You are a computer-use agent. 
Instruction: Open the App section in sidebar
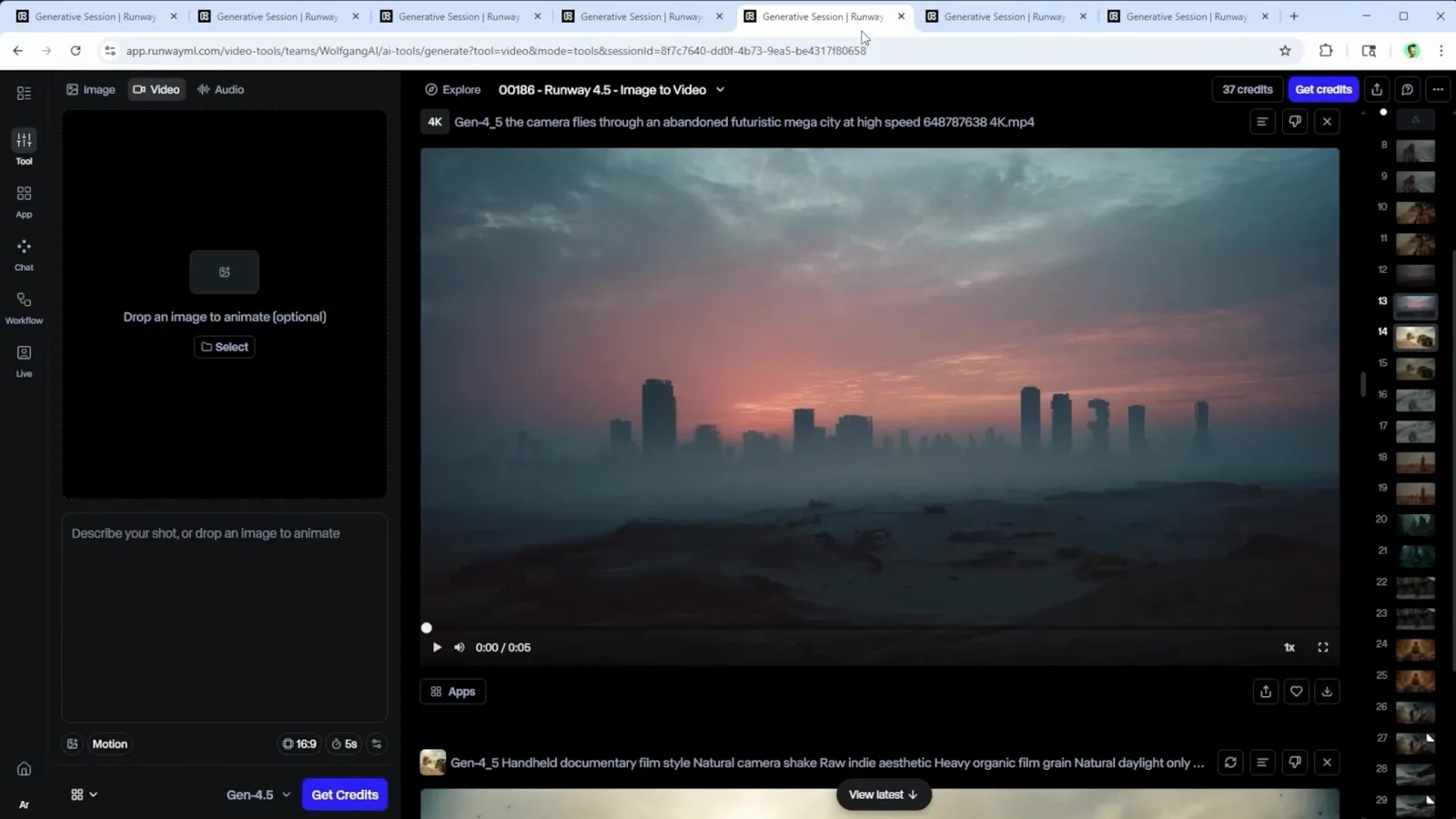24,202
